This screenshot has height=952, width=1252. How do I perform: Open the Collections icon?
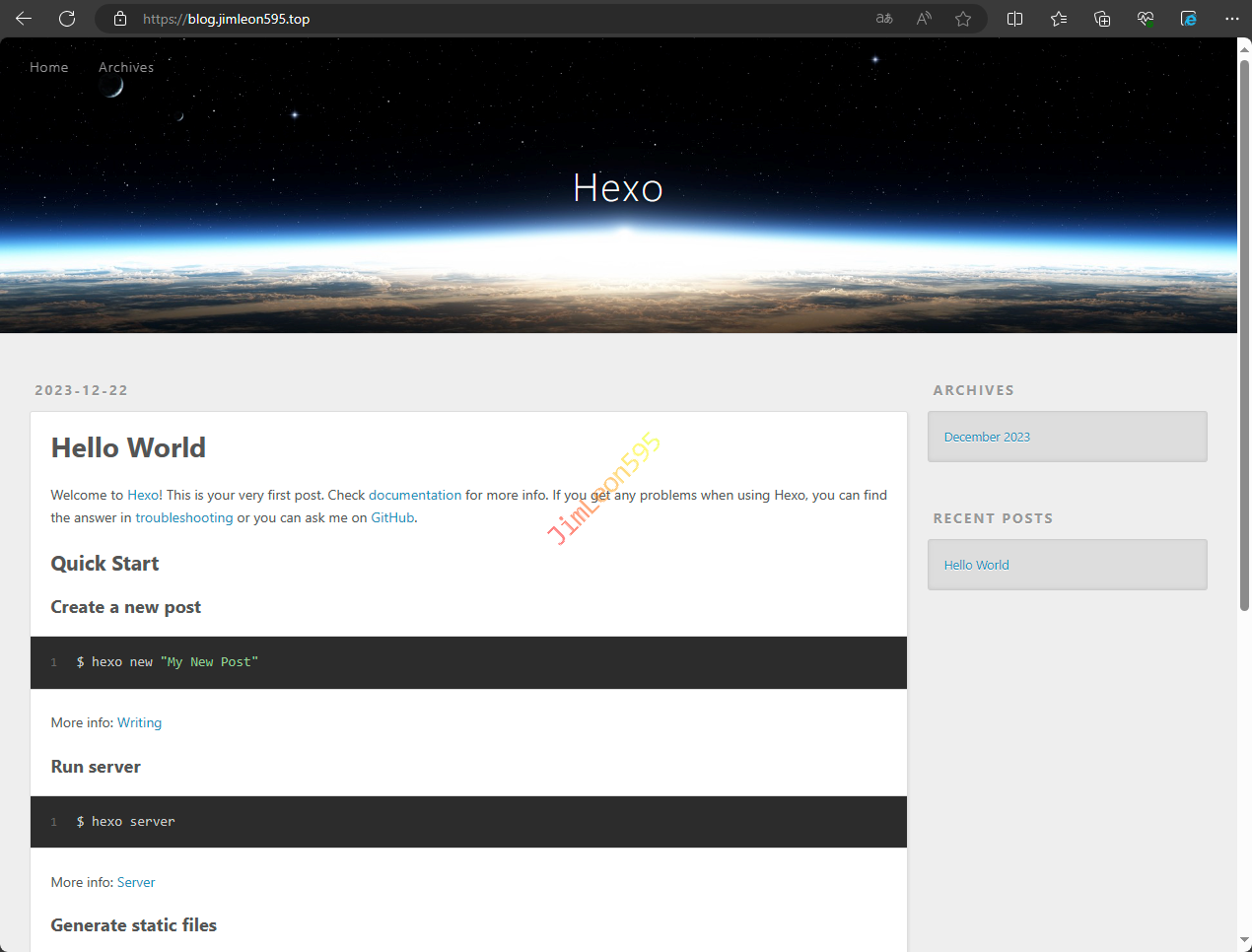coord(1102,19)
